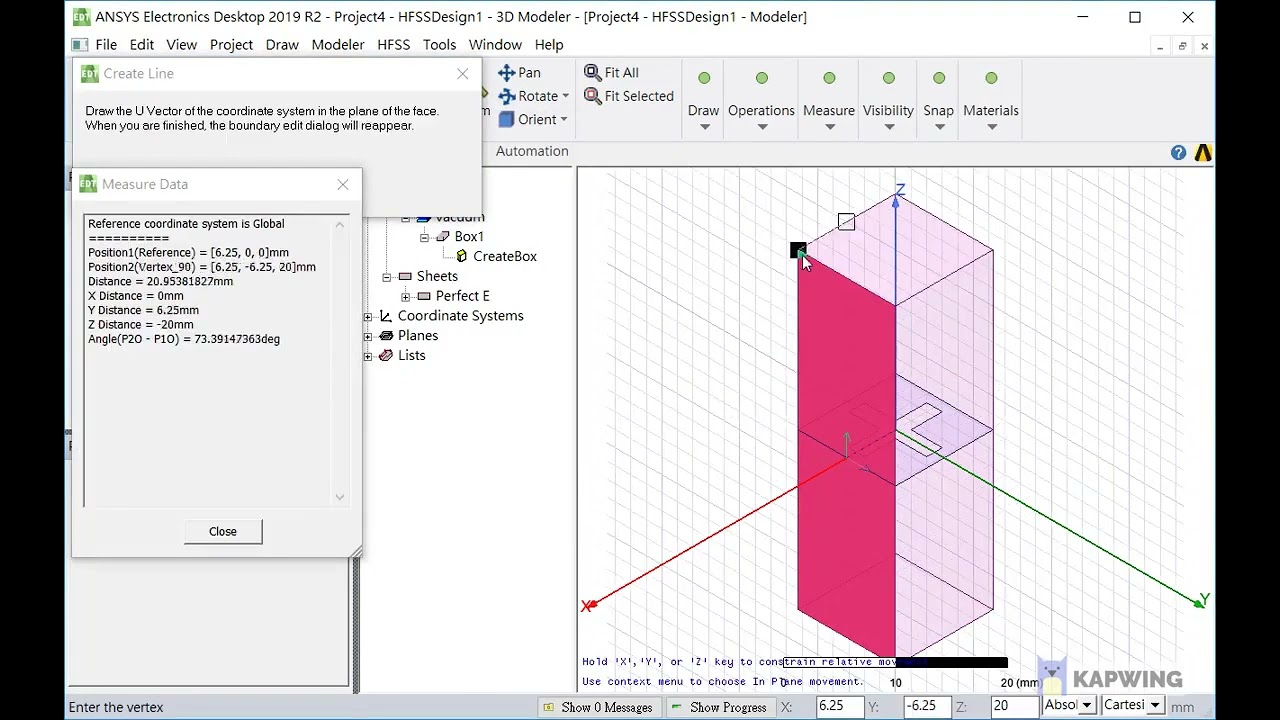Click the Coordinate Systems axis icon
Image resolution: width=1280 pixels, height=720 pixels.
[x=386, y=316]
